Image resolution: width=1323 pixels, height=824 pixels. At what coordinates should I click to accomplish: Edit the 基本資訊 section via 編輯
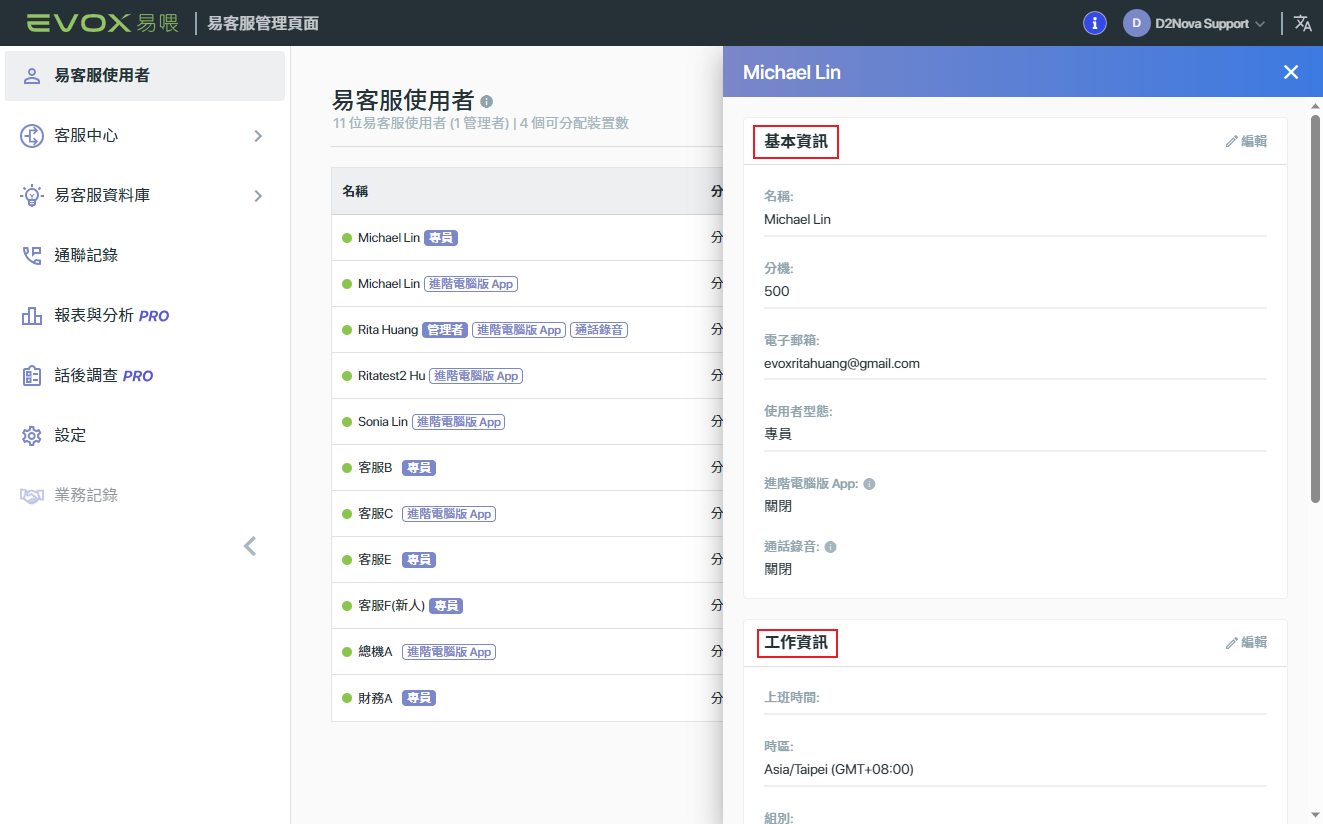[x=1246, y=142]
